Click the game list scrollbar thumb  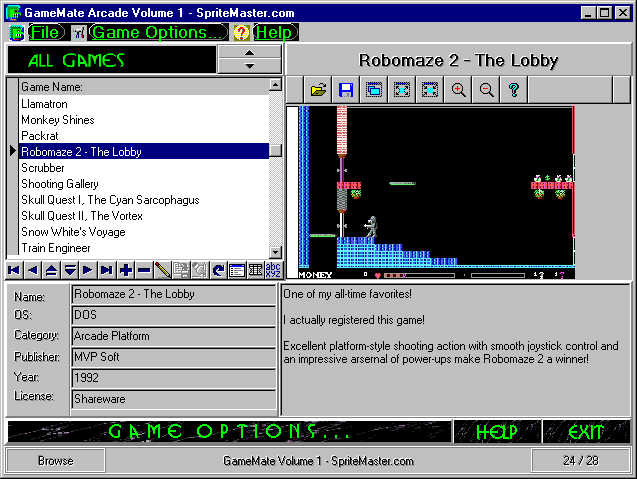pyautogui.click(x=275, y=150)
